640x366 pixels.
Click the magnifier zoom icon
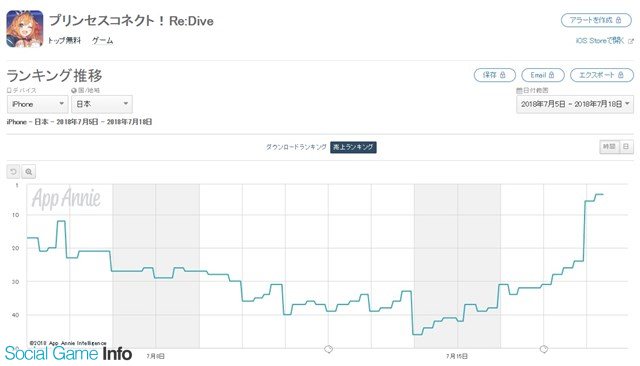29,172
